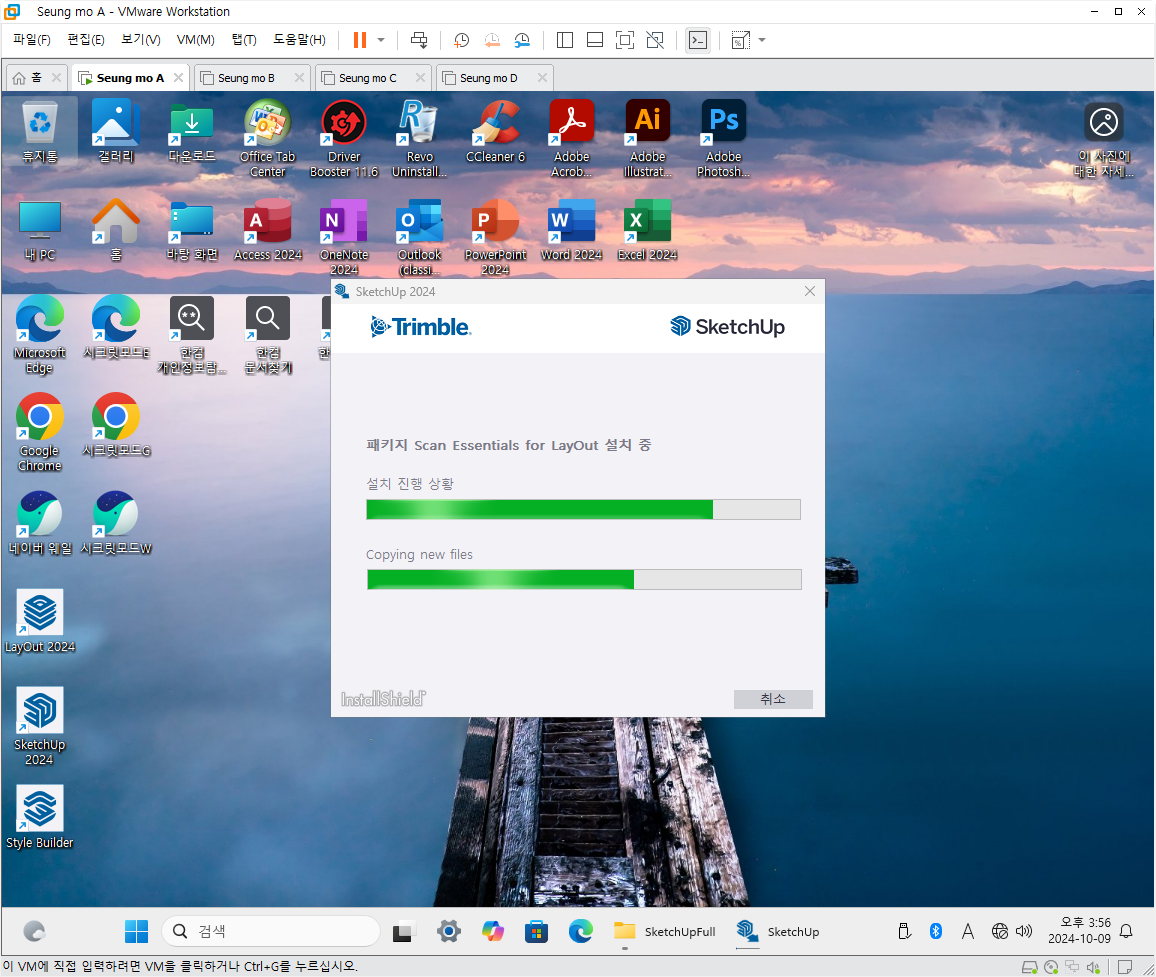Viewport: 1156px width, 977px height.
Task: Open the 파일(F) menu
Action: pos(32,40)
